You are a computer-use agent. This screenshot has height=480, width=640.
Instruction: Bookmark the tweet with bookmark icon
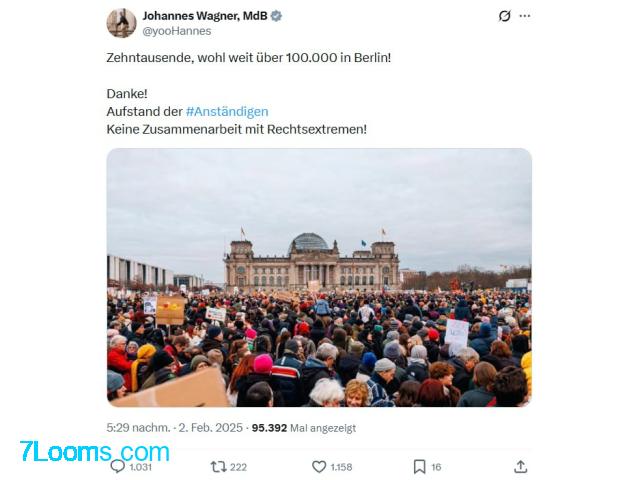419,467
